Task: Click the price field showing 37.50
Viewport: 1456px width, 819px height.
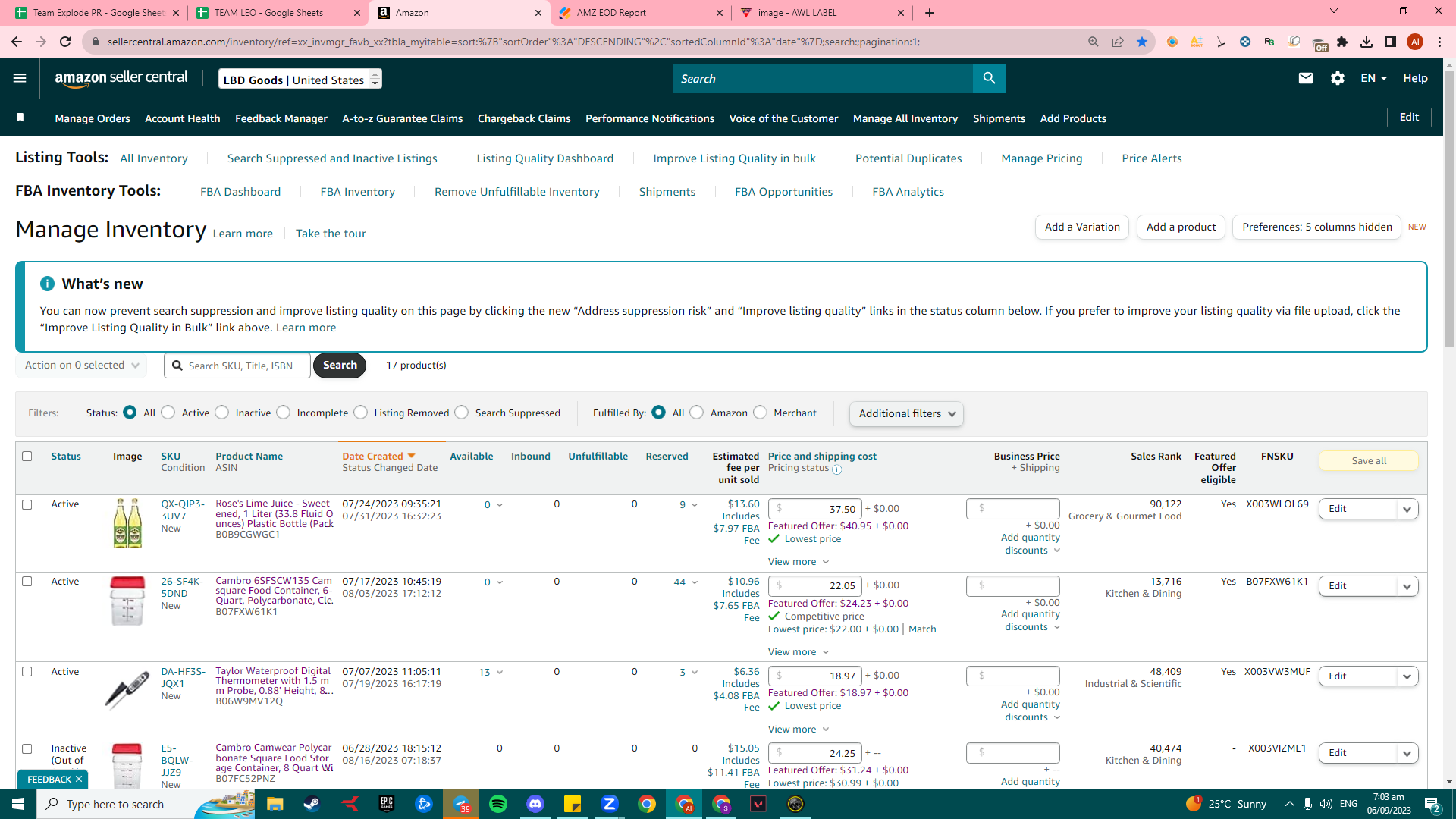Action: (x=815, y=509)
